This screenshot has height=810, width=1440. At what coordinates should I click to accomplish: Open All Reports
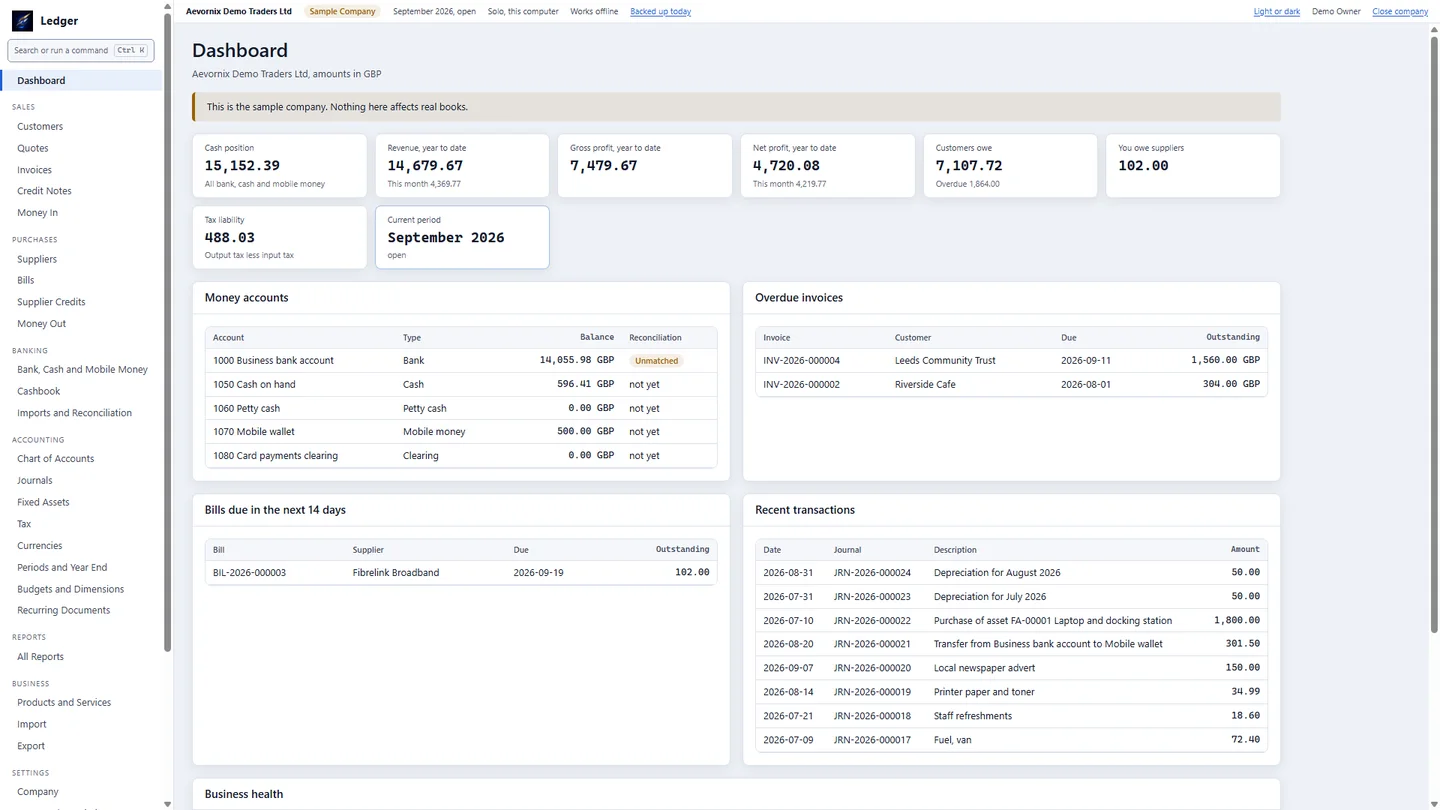pyautogui.click(x=40, y=657)
